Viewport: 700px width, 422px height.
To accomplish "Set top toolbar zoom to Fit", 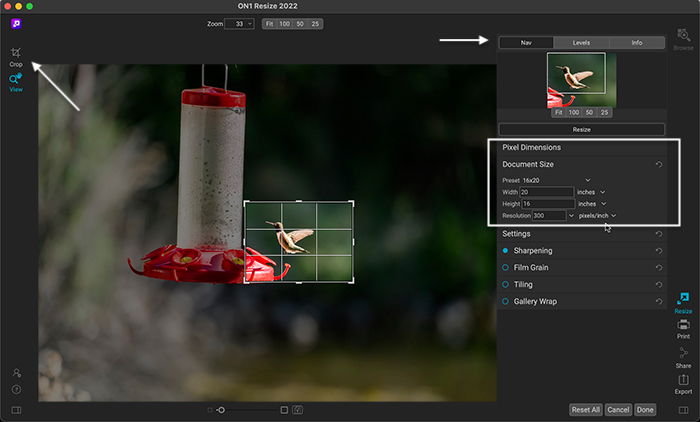I will click(269, 24).
